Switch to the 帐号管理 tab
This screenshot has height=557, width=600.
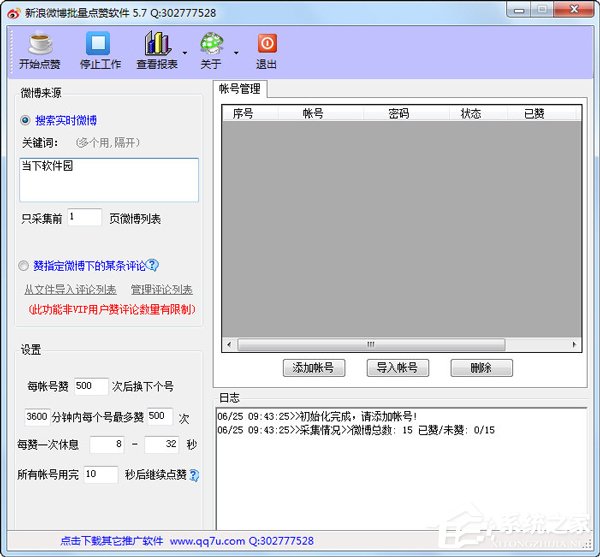click(240, 89)
